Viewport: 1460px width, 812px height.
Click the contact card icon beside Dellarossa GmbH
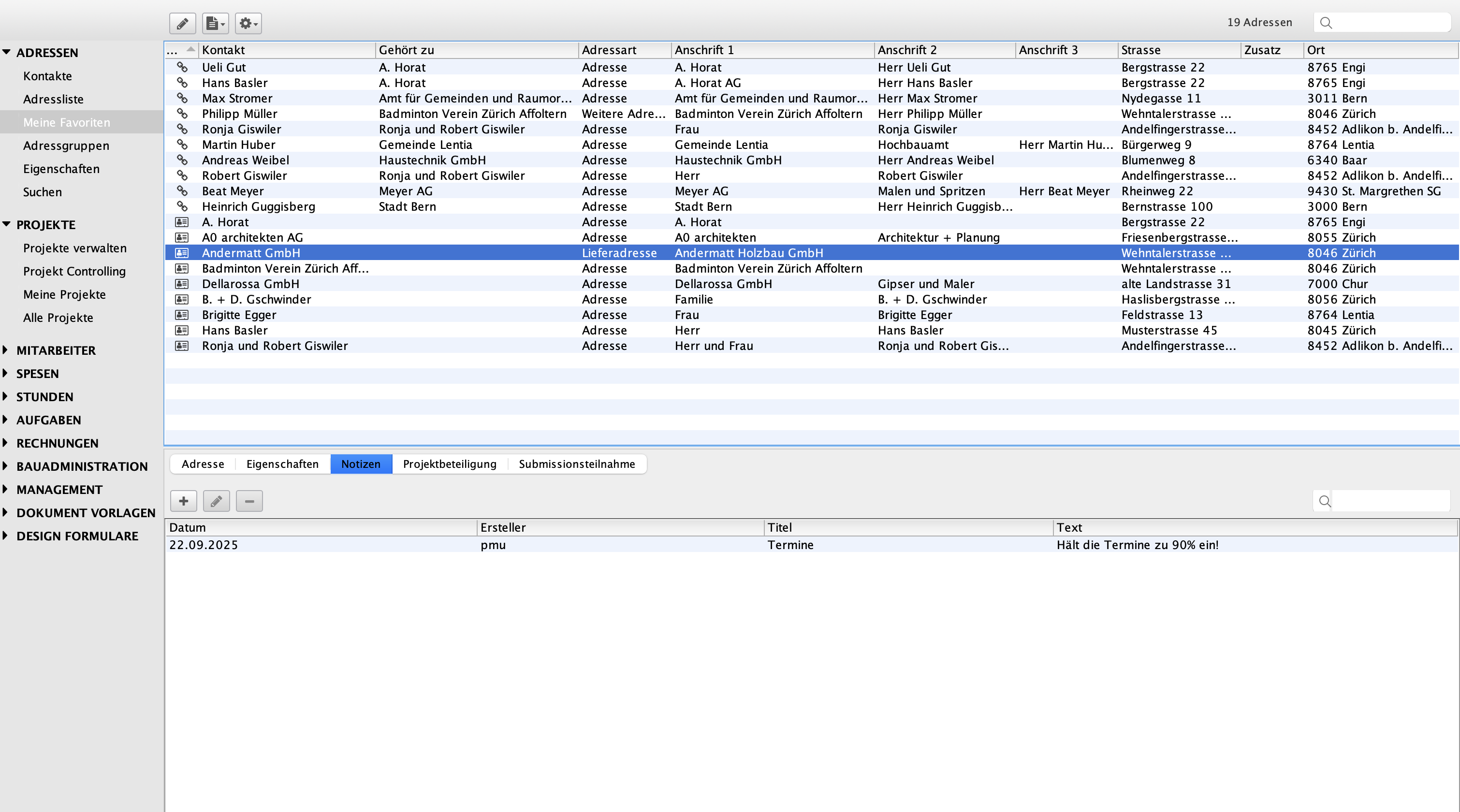182,284
